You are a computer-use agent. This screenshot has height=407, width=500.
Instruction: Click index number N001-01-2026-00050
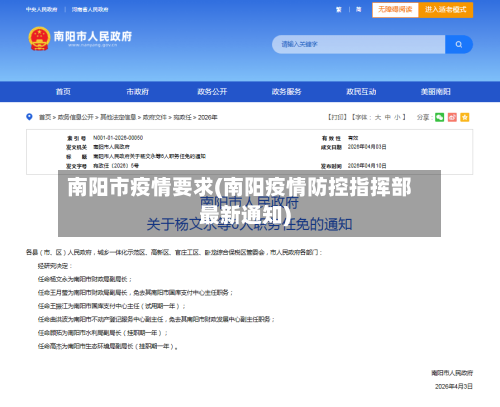pos(118,138)
